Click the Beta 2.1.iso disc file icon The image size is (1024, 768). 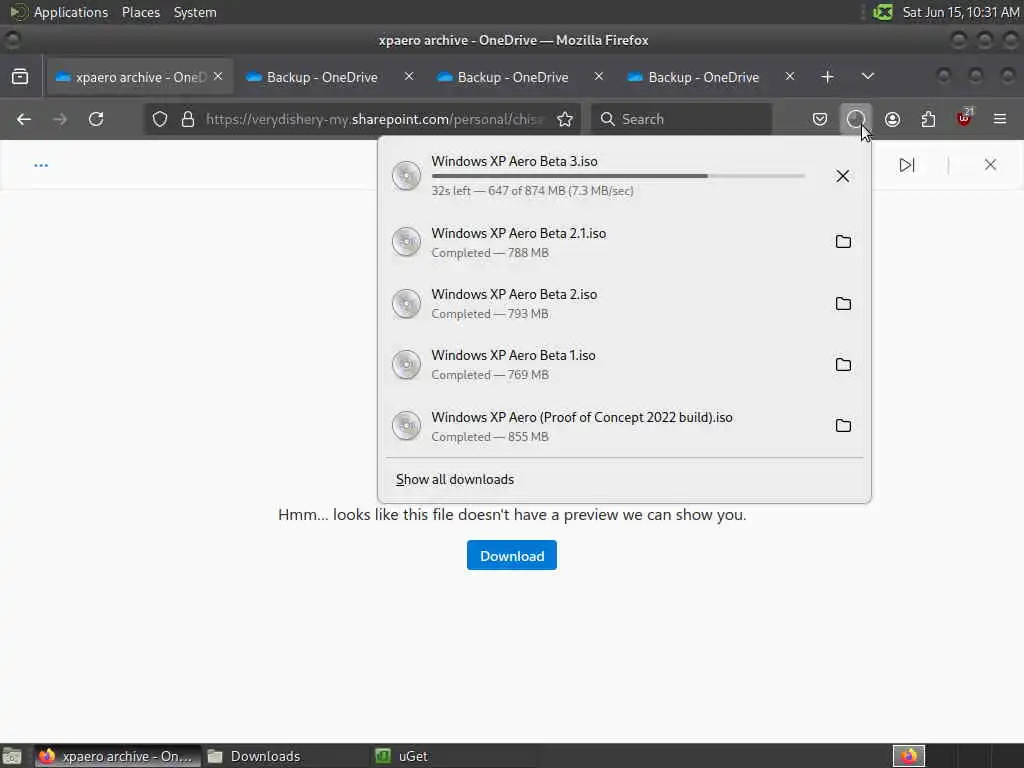(x=406, y=242)
